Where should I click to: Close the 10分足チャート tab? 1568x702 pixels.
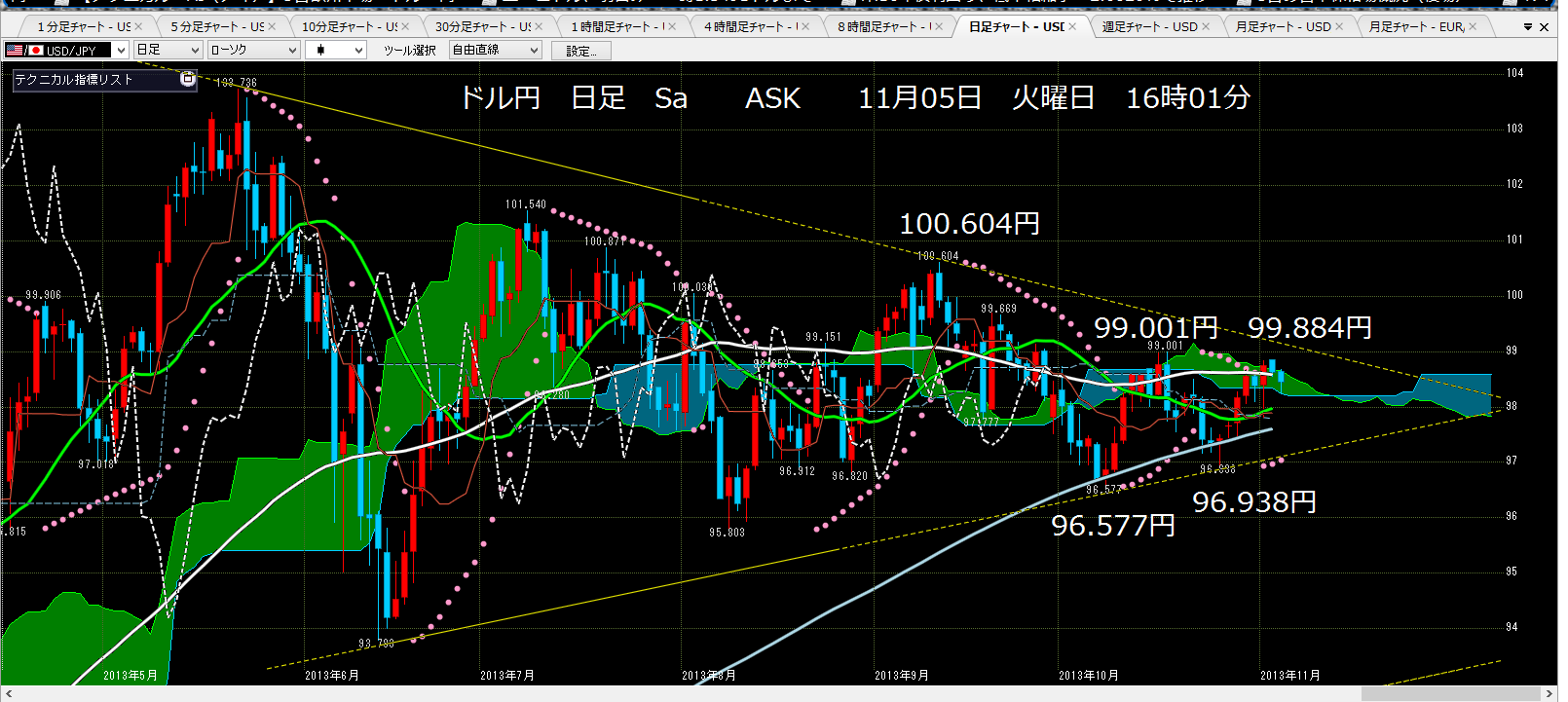(405, 26)
